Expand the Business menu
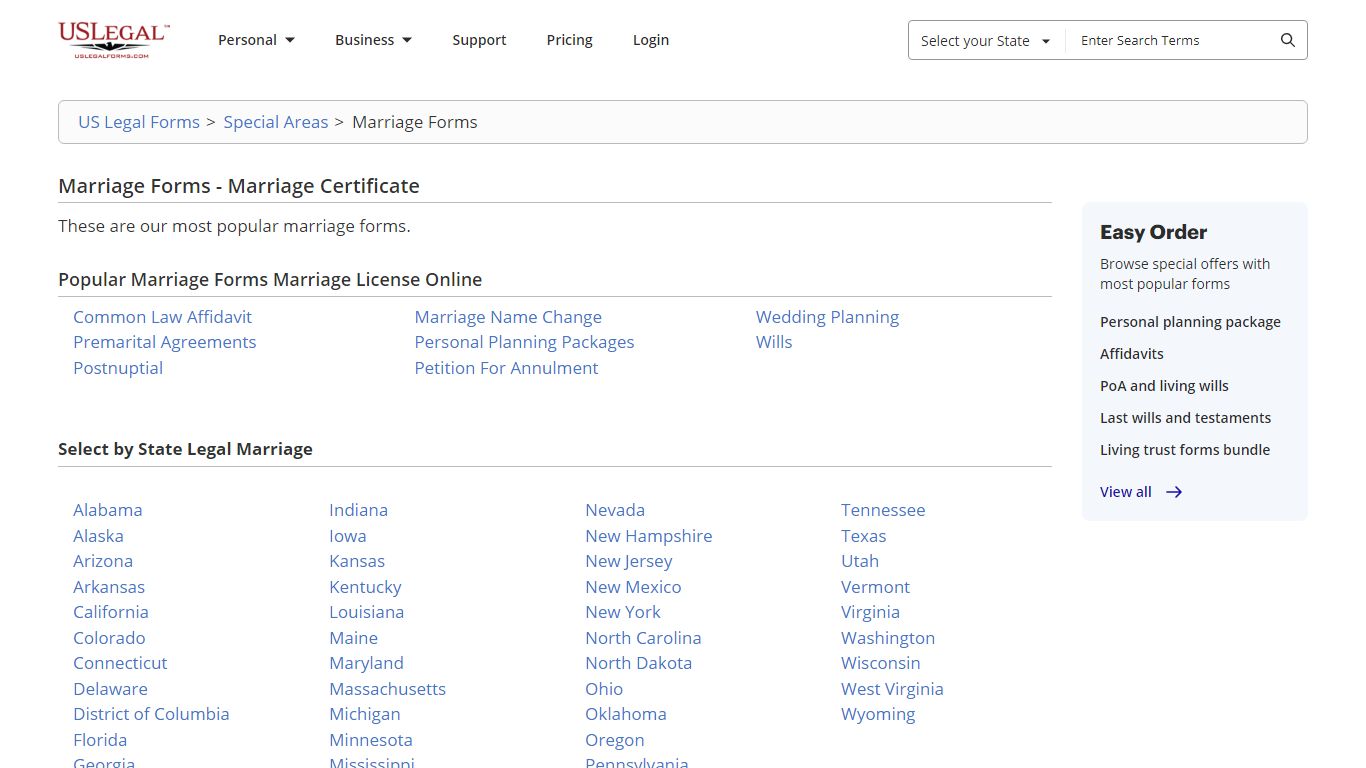Image resolution: width=1366 pixels, height=768 pixels. click(x=373, y=40)
